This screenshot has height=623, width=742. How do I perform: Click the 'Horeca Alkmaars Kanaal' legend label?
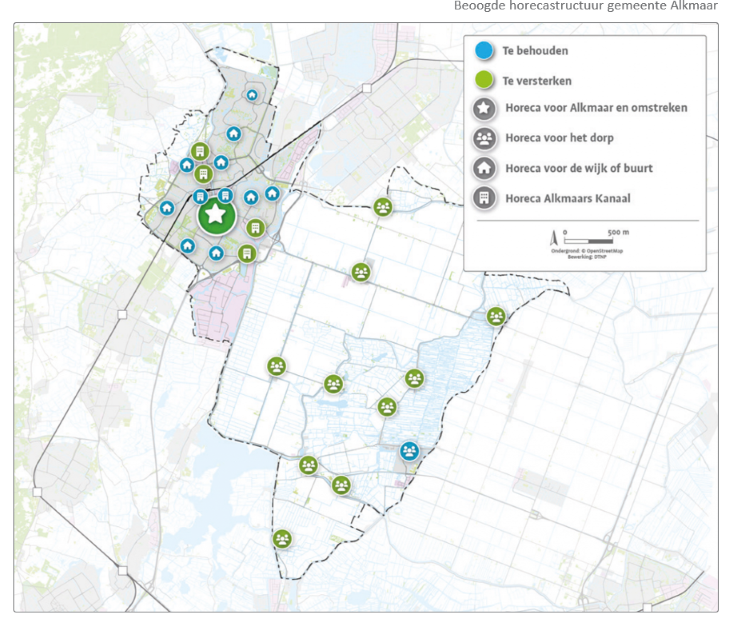pyautogui.click(x=567, y=198)
